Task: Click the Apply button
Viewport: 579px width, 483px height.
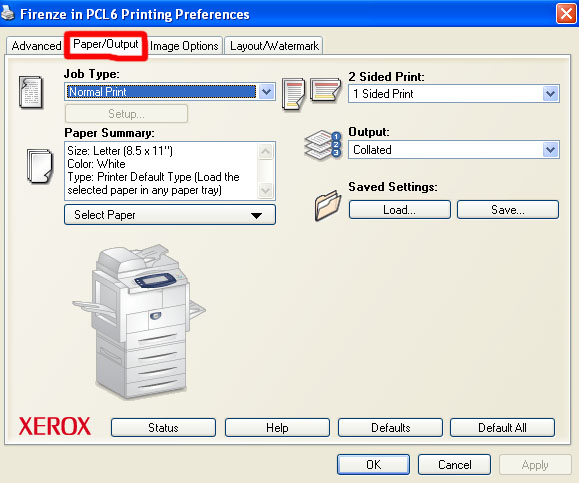Action: coord(535,465)
